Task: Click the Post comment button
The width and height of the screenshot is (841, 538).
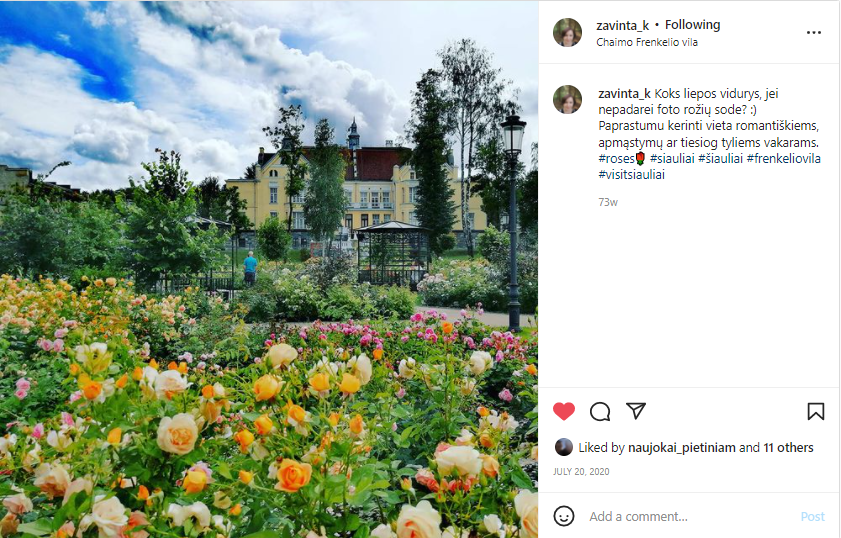Action: pyautogui.click(x=812, y=517)
